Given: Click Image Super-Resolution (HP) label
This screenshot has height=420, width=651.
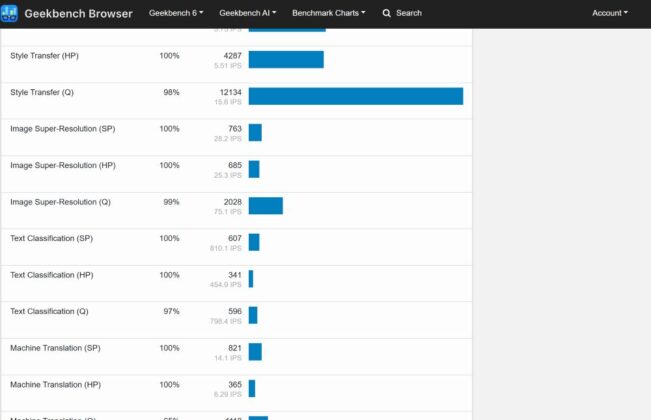Looking at the screenshot, I should pyautogui.click(x=63, y=165).
